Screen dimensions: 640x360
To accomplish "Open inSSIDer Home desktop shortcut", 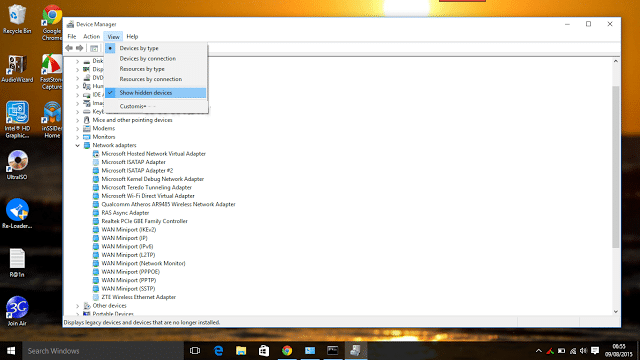I will click(x=52, y=120).
